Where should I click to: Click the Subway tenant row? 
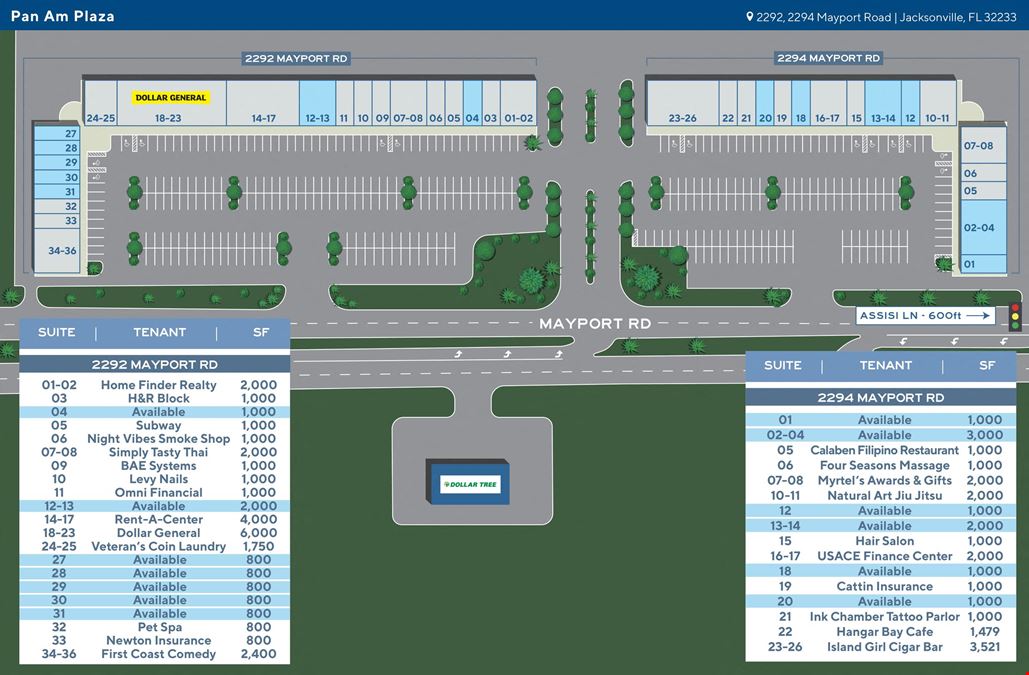tap(155, 425)
